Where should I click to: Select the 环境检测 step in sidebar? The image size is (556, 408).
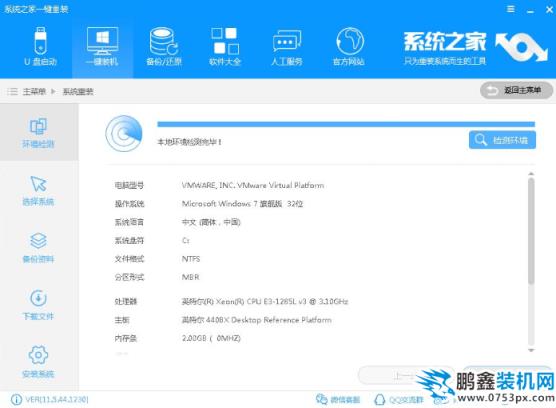tap(38, 133)
